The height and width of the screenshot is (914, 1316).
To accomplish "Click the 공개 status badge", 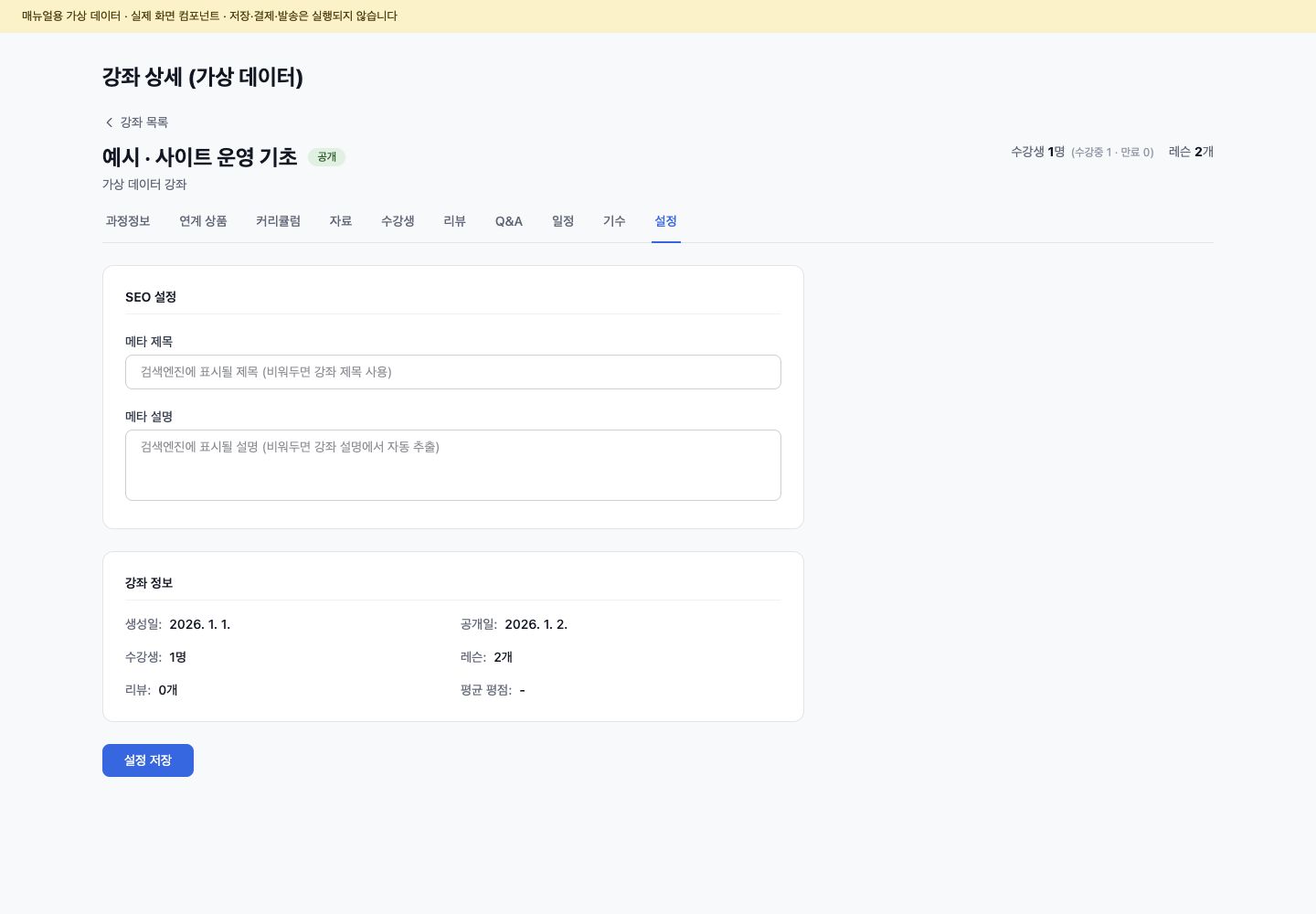I will click(326, 157).
